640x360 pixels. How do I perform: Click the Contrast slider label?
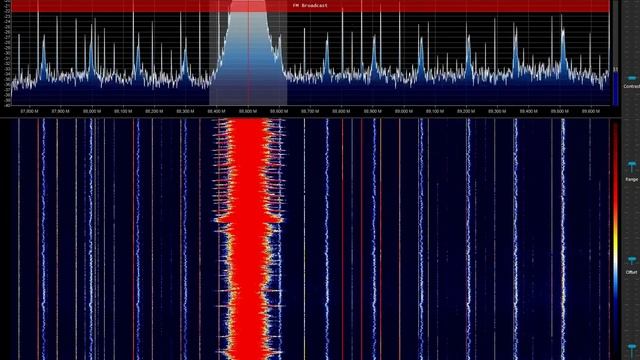pyautogui.click(x=632, y=87)
